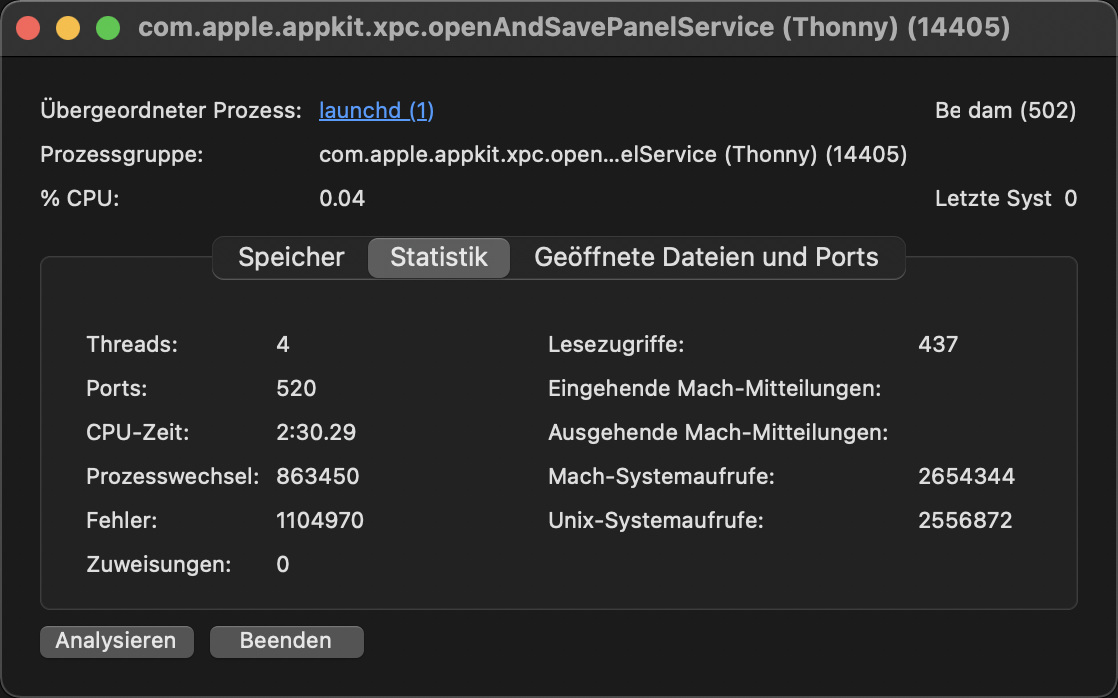Open the Geöffnete Dateien und Ports tab
Image resolution: width=1118 pixels, height=698 pixels.
click(707, 257)
